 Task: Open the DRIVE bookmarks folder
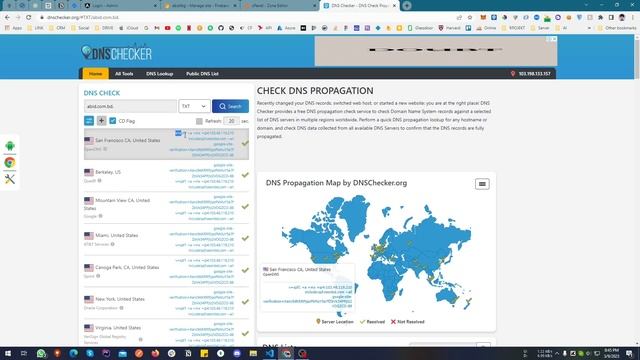pos(104,28)
